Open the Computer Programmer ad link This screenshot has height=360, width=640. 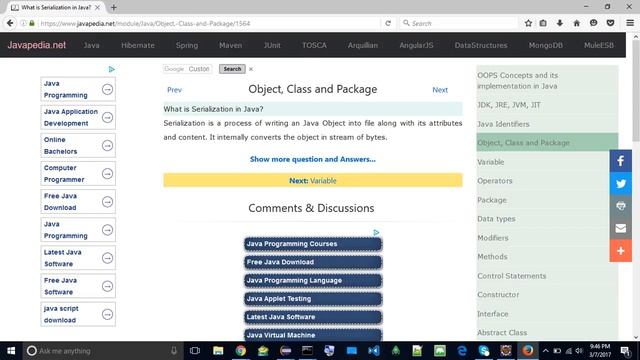pos(78,173)
